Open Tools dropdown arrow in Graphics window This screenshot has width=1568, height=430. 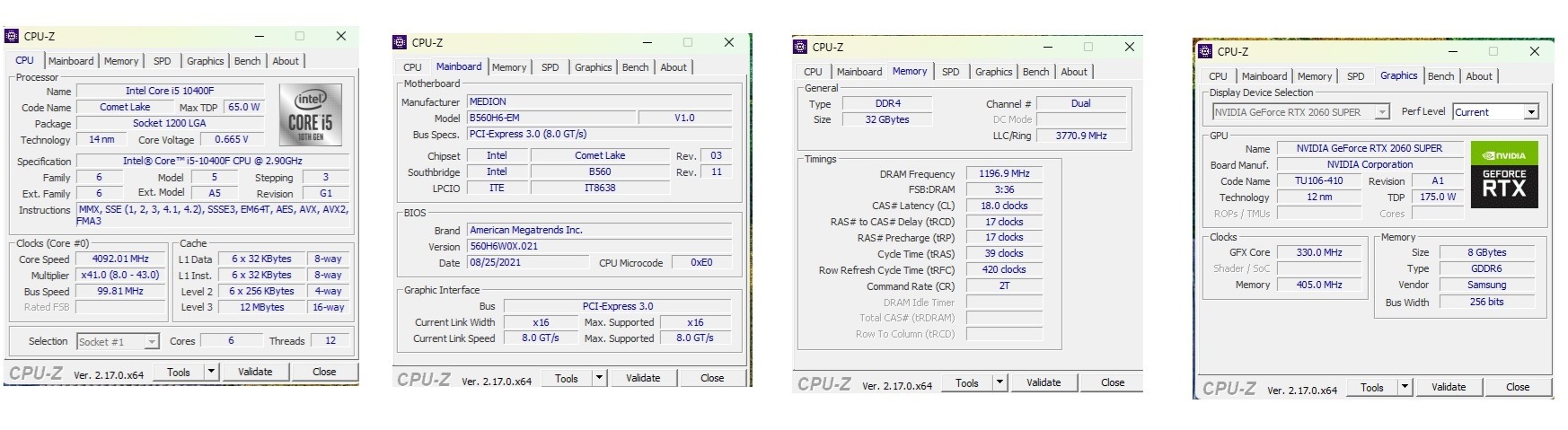(1405, 387)
